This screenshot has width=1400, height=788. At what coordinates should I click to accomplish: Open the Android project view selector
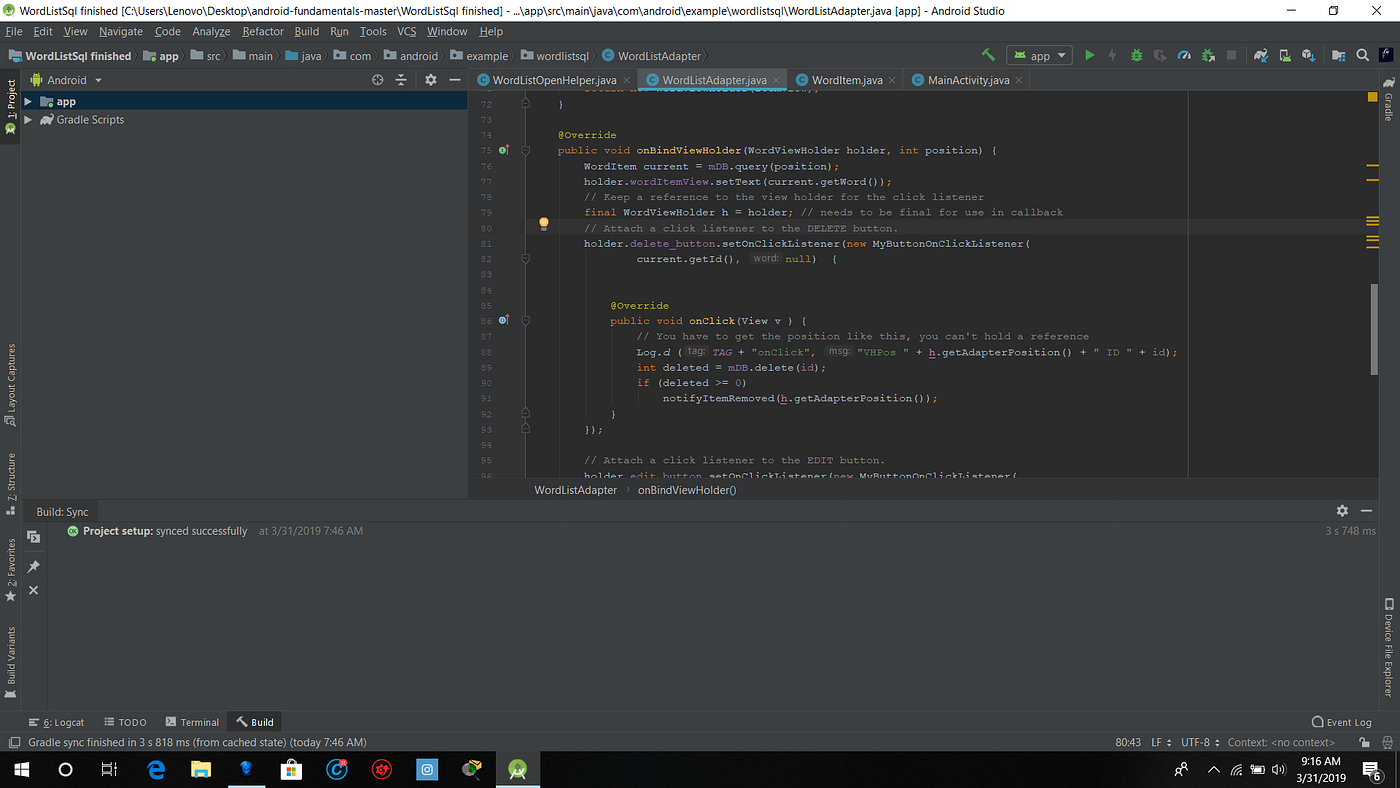(x=66, y=79)
